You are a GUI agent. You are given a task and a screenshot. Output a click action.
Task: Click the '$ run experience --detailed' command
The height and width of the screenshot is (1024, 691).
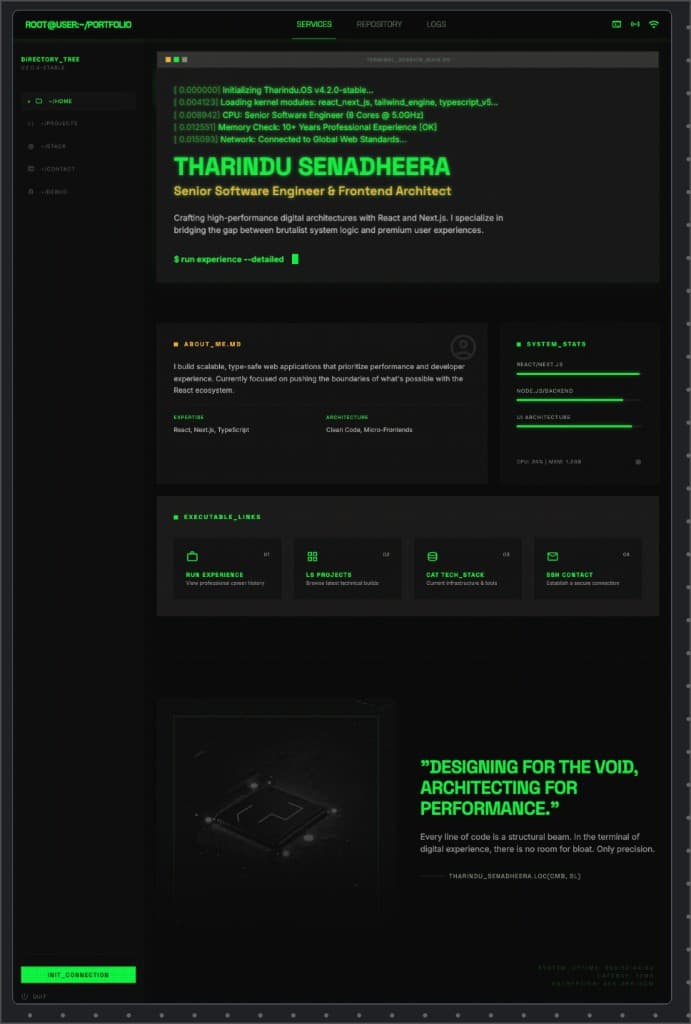point(229,259)
